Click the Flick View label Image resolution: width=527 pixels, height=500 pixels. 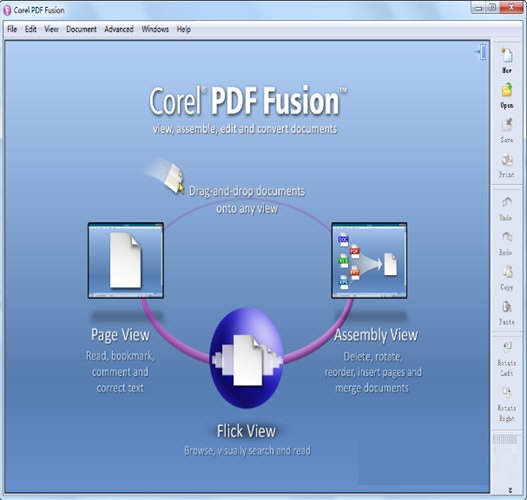click(x=246, y=431)
